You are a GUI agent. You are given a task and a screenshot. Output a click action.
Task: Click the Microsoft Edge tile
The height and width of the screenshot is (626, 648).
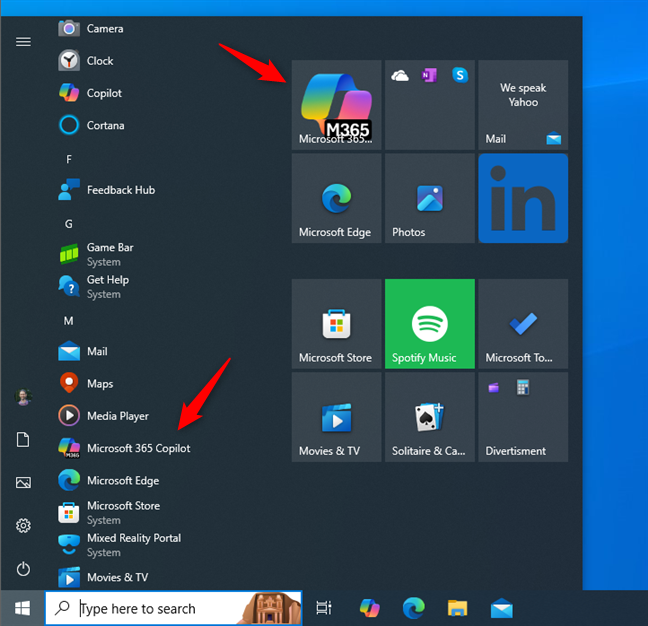point(336,198)
